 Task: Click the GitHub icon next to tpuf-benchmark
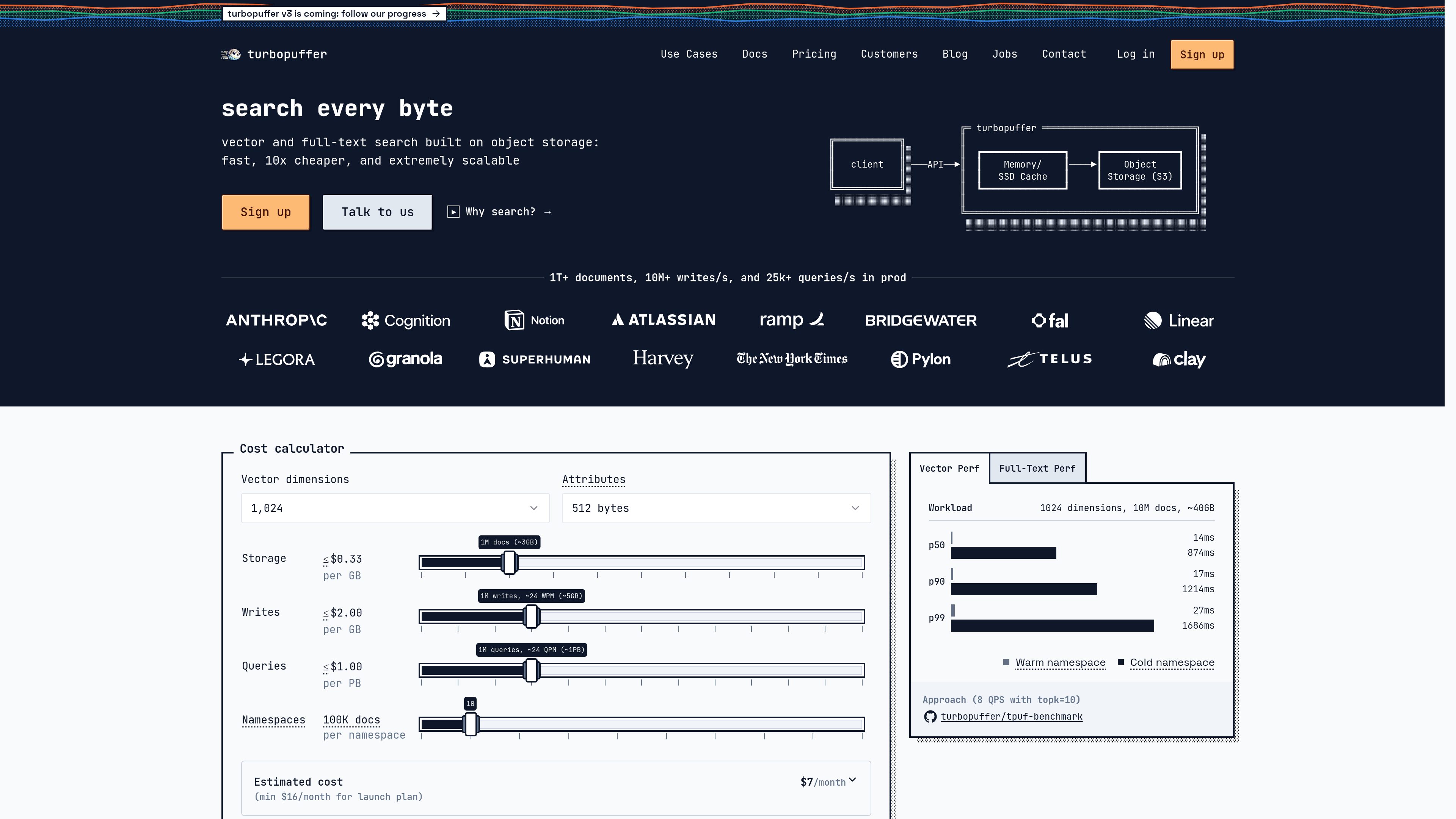[930, 717]
